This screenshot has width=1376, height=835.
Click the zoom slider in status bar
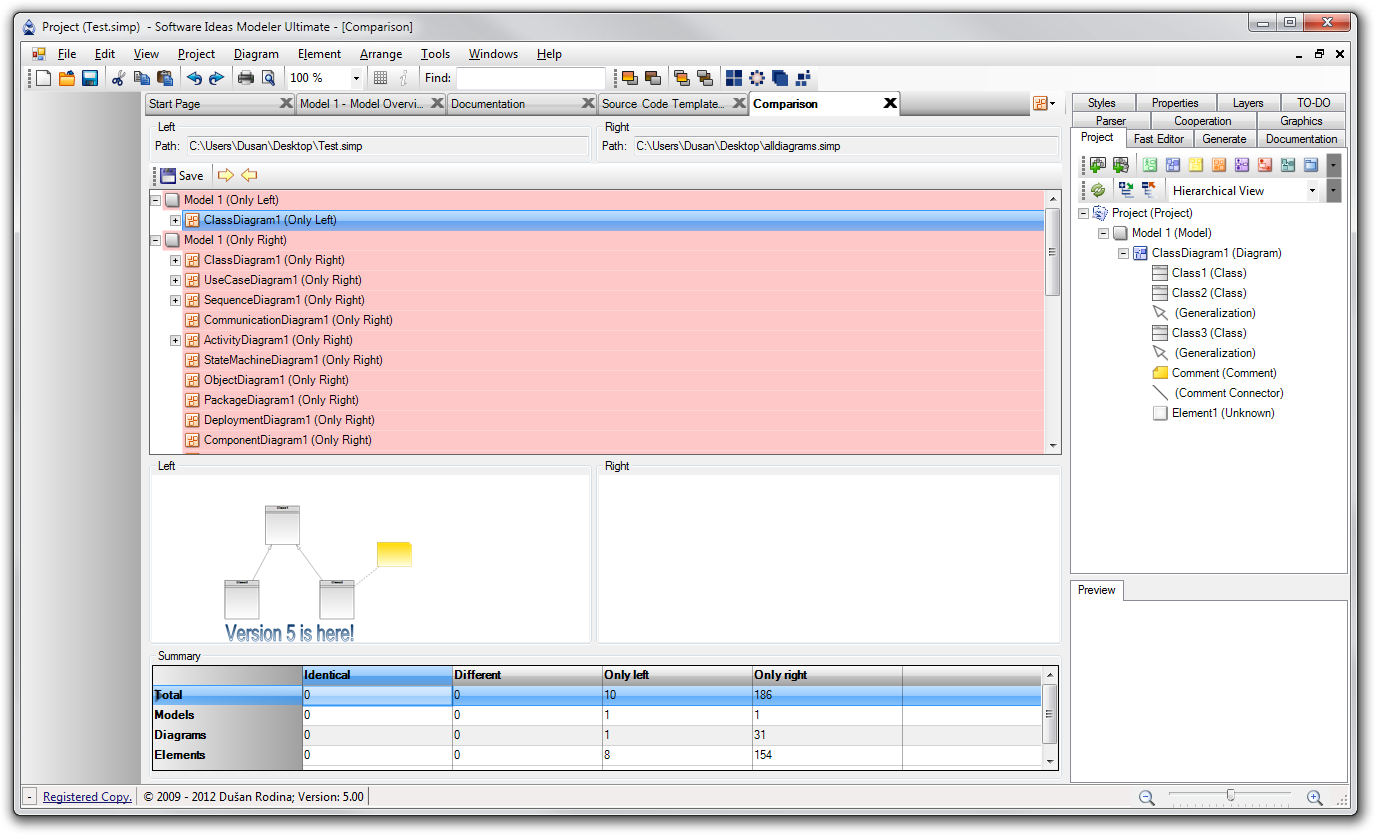(1230, 796)
